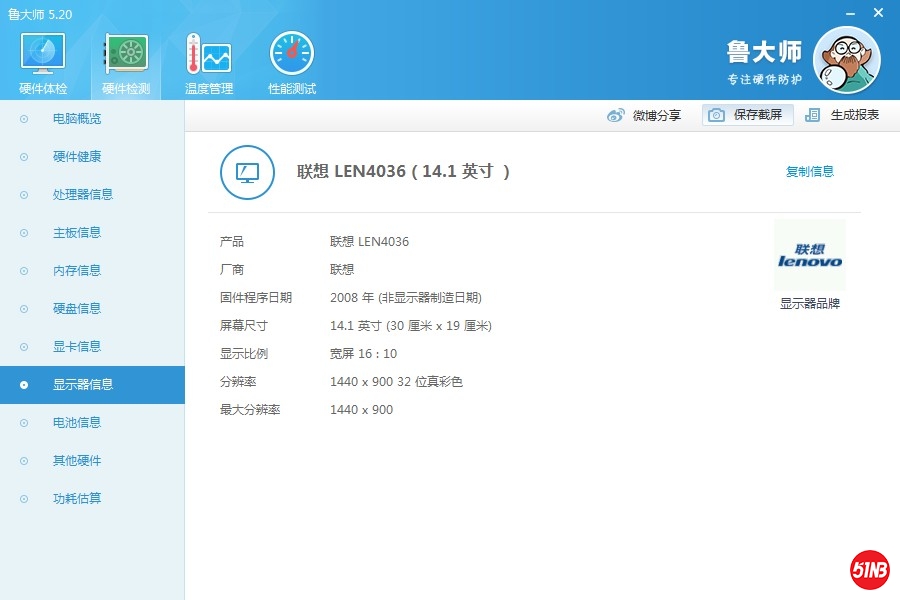Image resolution: width=900 pixels, height=600 pixels.
Task: Click the camera icon for 保存截屏
Action: (716, 115)
